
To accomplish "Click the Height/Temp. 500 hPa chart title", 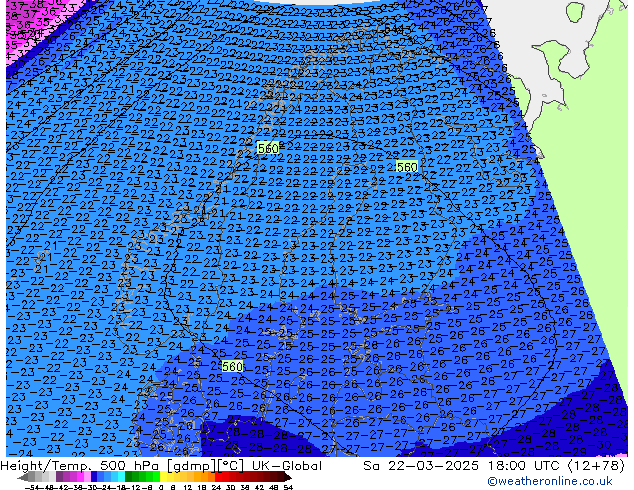I will (x=122, y=465).
